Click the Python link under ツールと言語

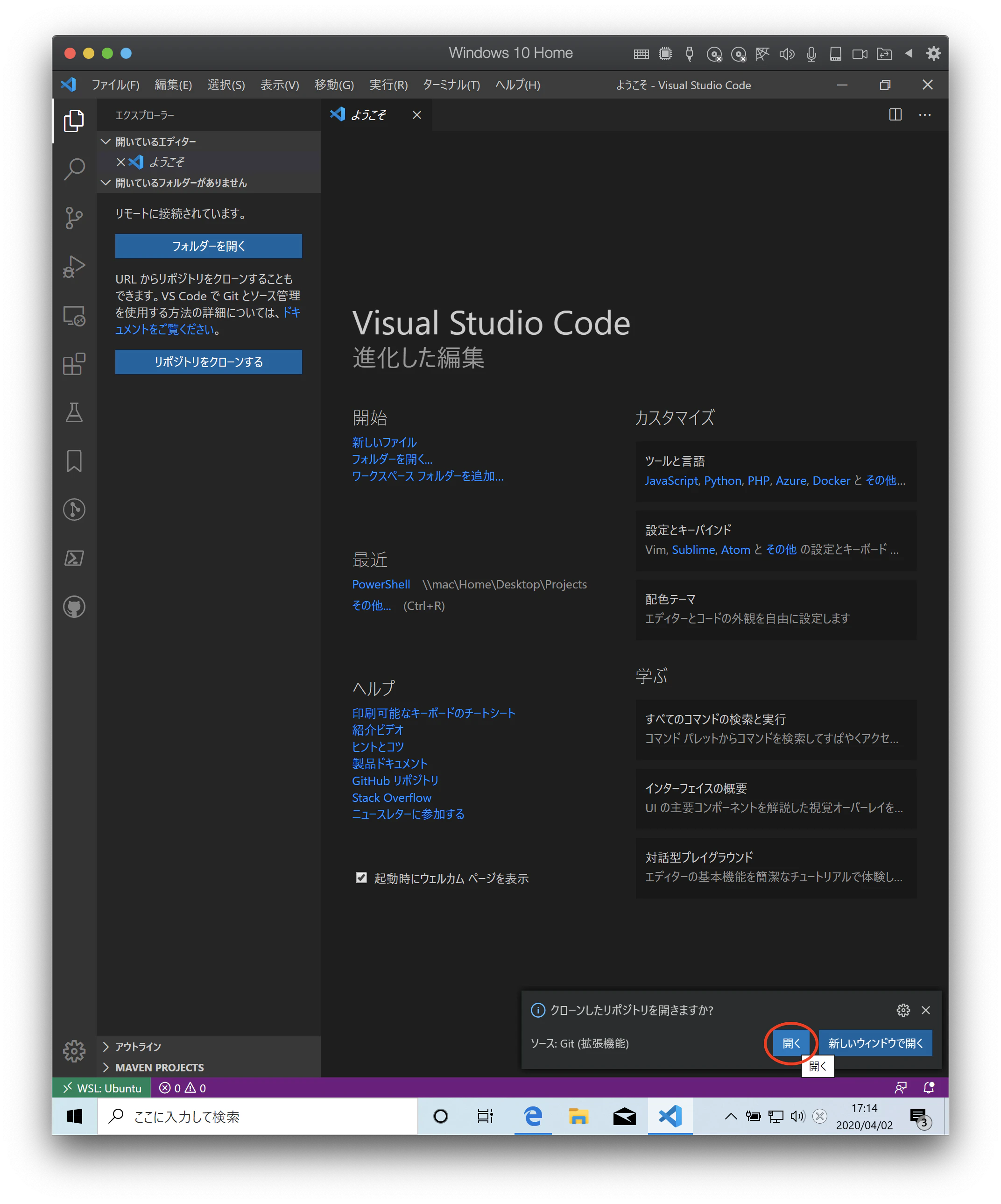click(x=722, y=481)
